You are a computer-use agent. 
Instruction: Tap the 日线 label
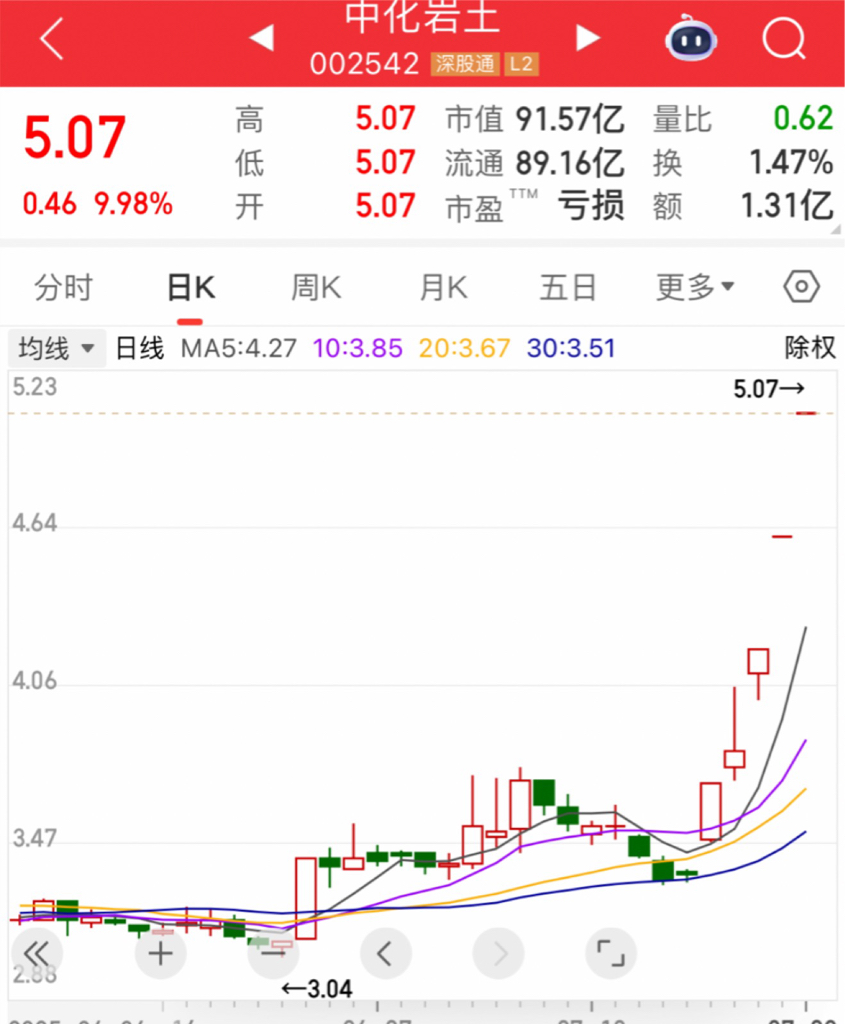click(x=140, y=348)
